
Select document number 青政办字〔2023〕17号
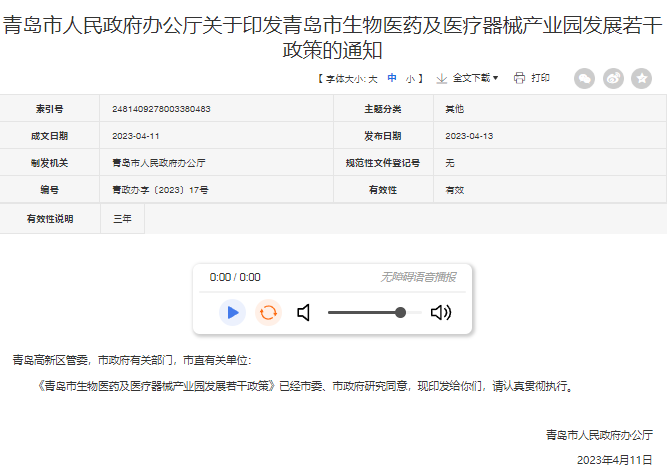[160, 190]
